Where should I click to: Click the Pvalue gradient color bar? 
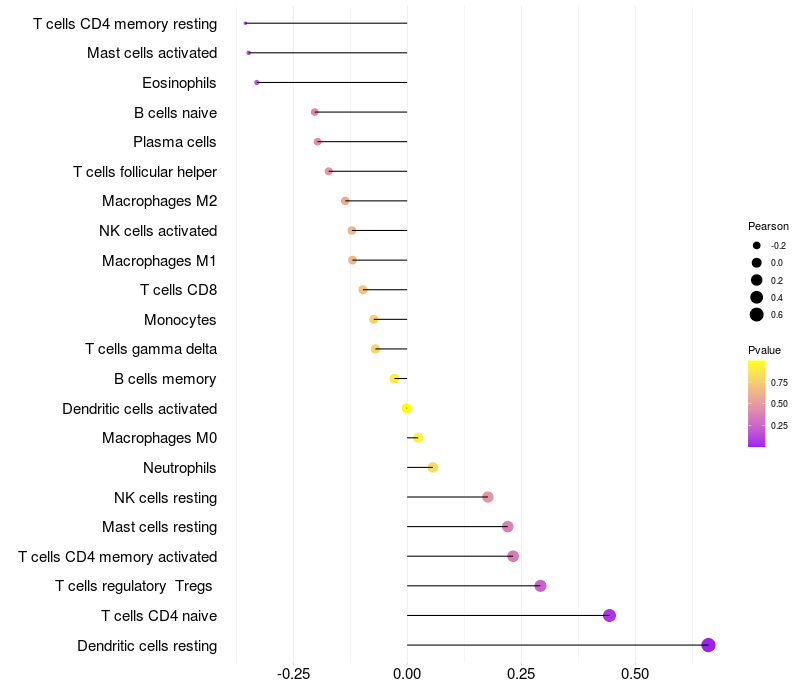point(756,404)
